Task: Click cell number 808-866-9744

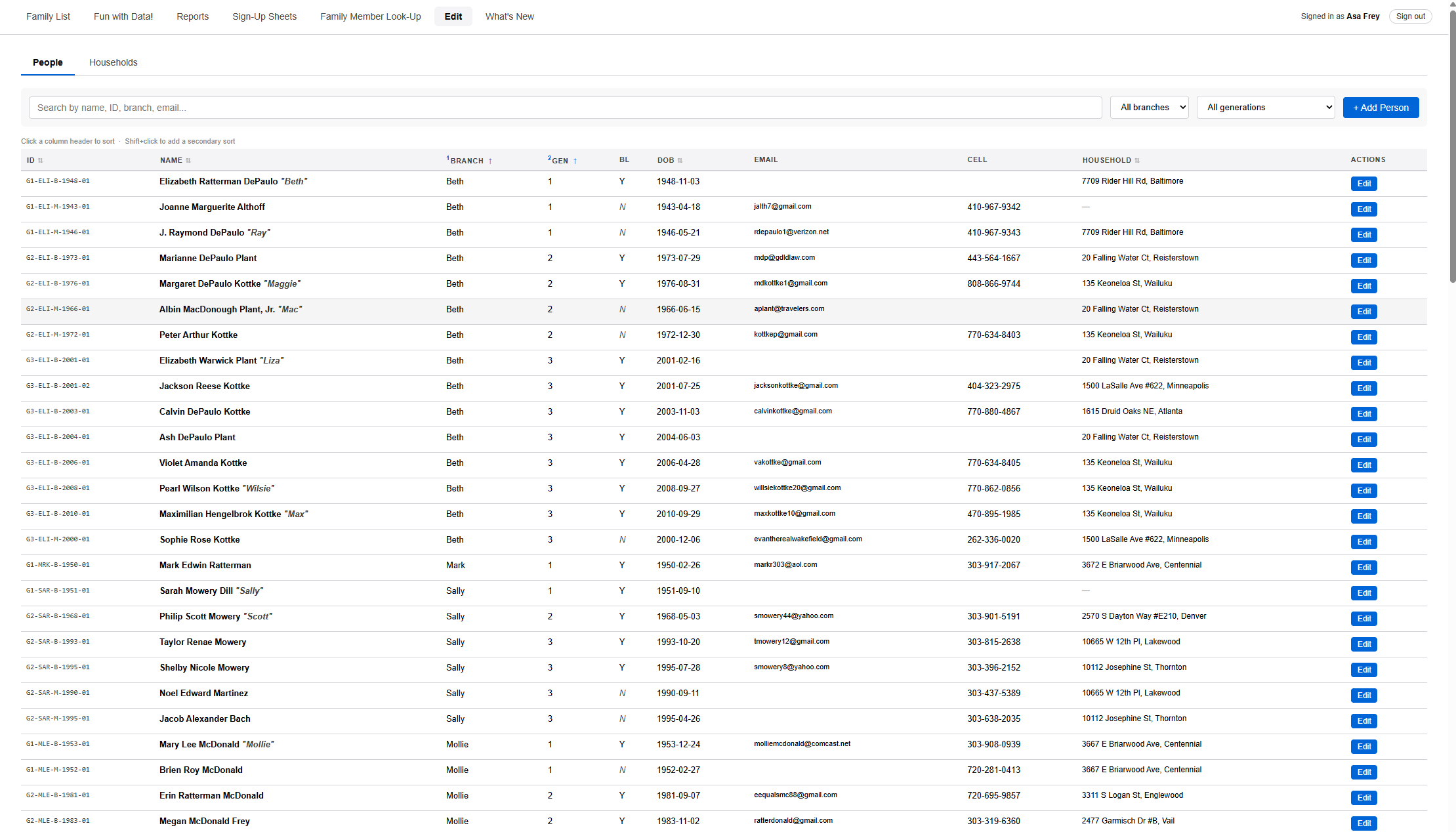Action: click(x=993, y=283)
